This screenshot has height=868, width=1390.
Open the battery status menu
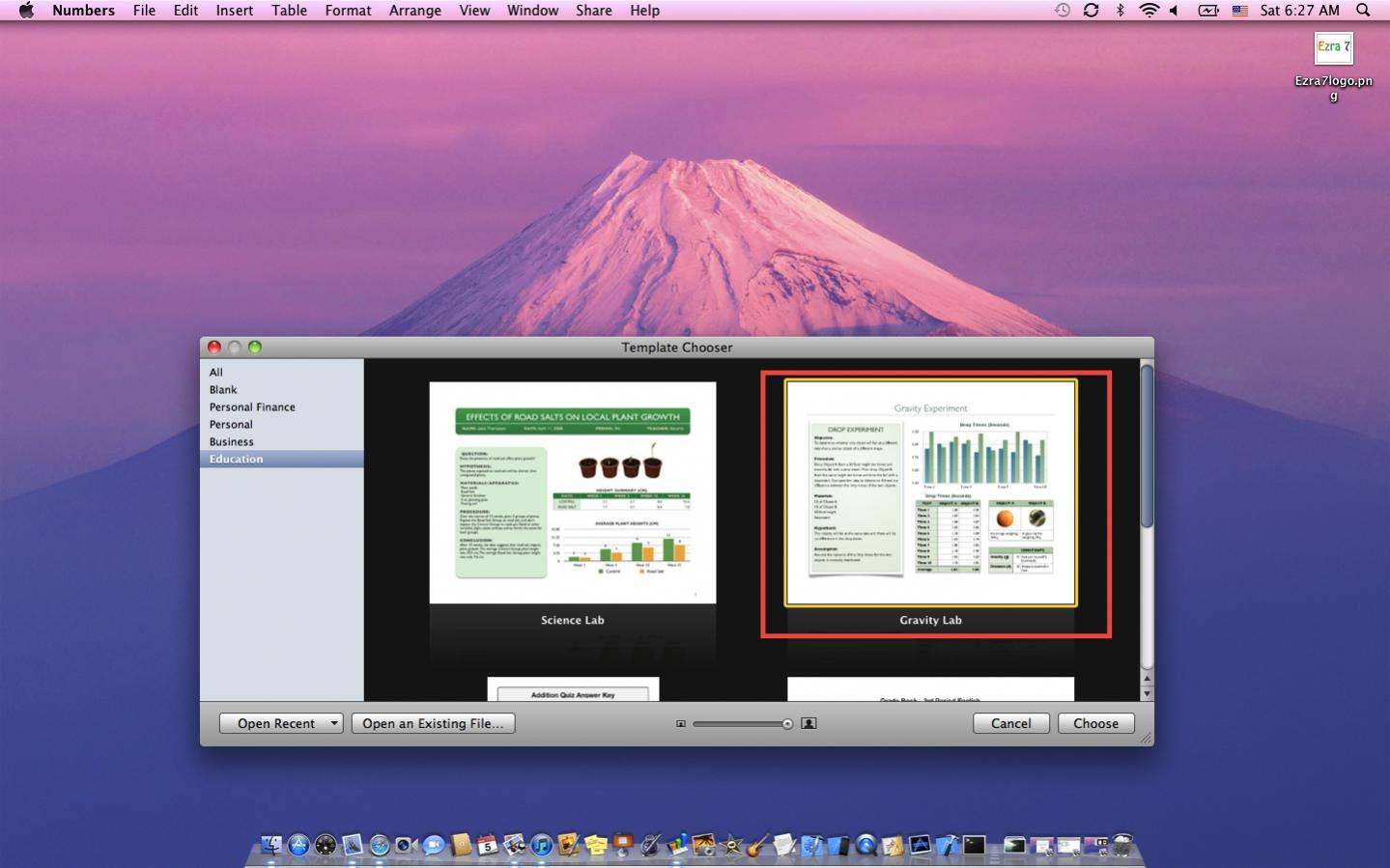coord(1208,10)
